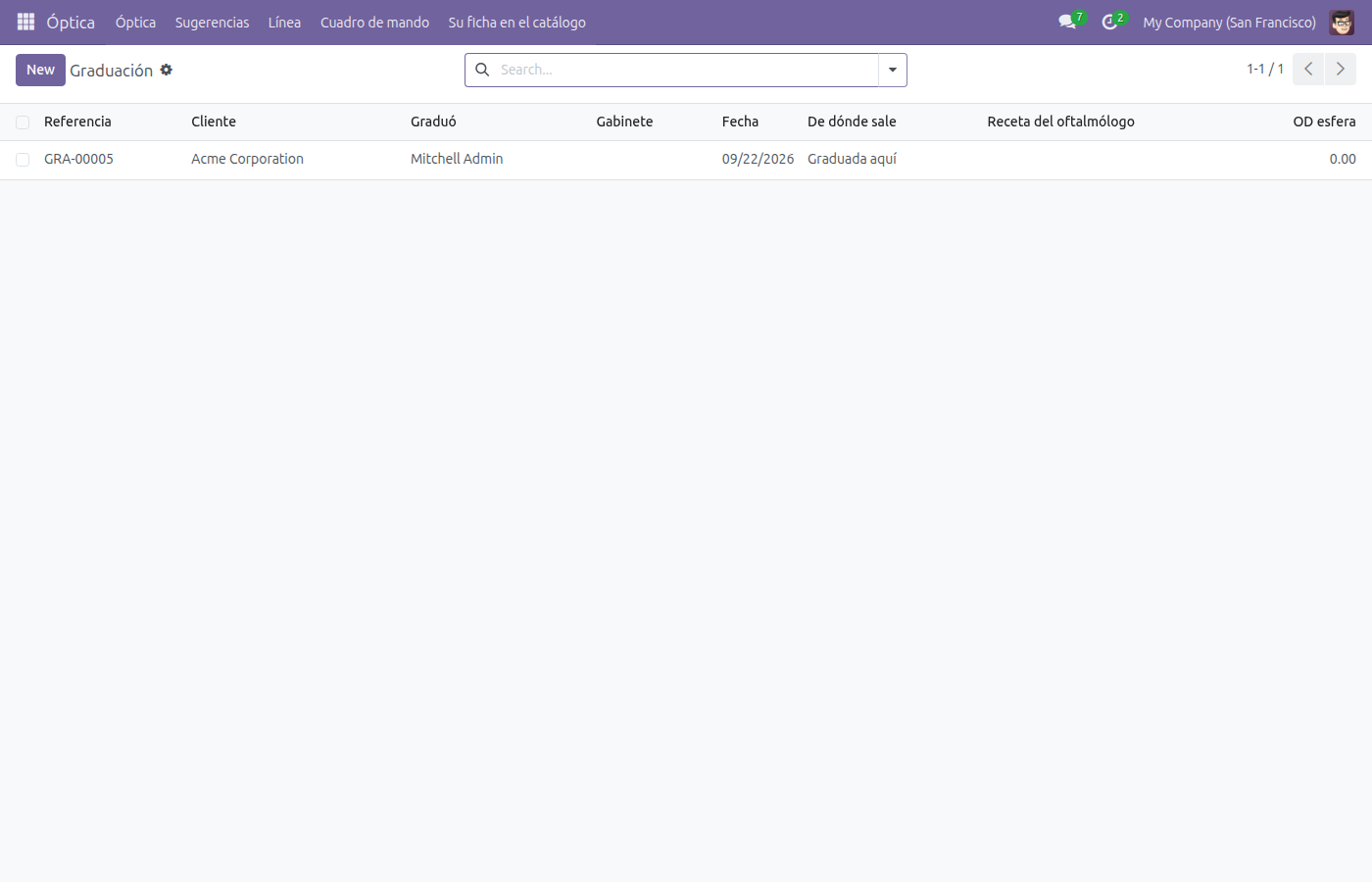
Task: Open the Línea menu
Action: 284,22
